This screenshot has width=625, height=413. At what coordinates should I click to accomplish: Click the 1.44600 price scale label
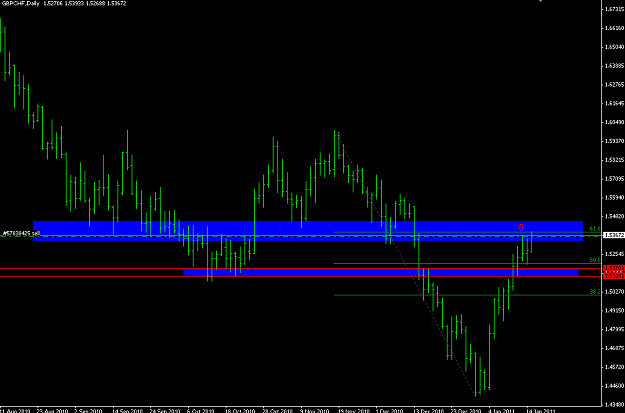point(614,385)
